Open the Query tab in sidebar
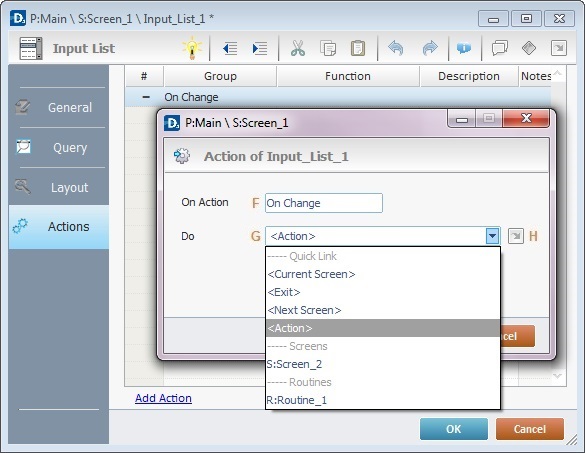The height and width of the screenshot is (453, 585). pos(59,147)
